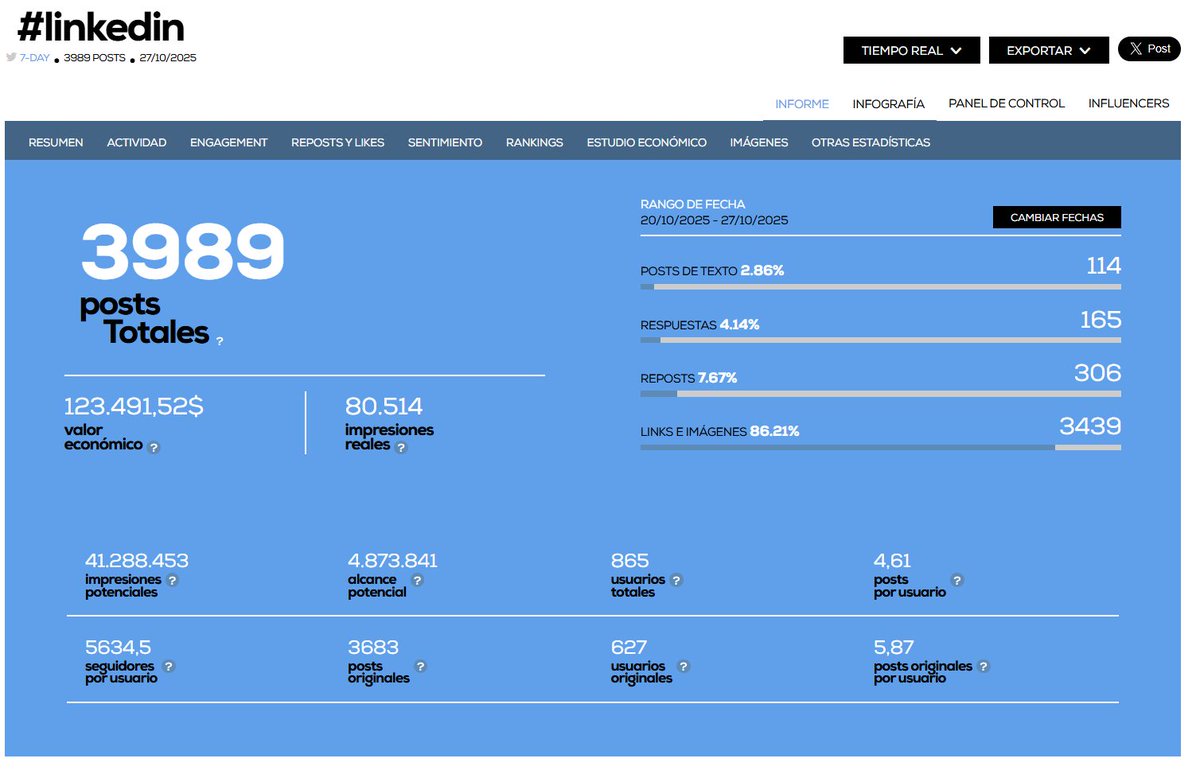Open help for impresiones potenciales

coord(172,580)
